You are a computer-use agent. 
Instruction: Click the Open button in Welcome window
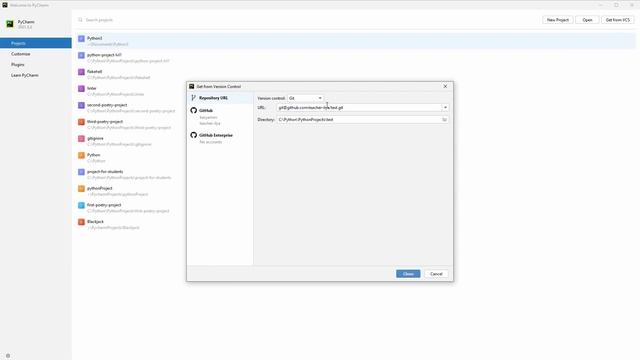587,20
